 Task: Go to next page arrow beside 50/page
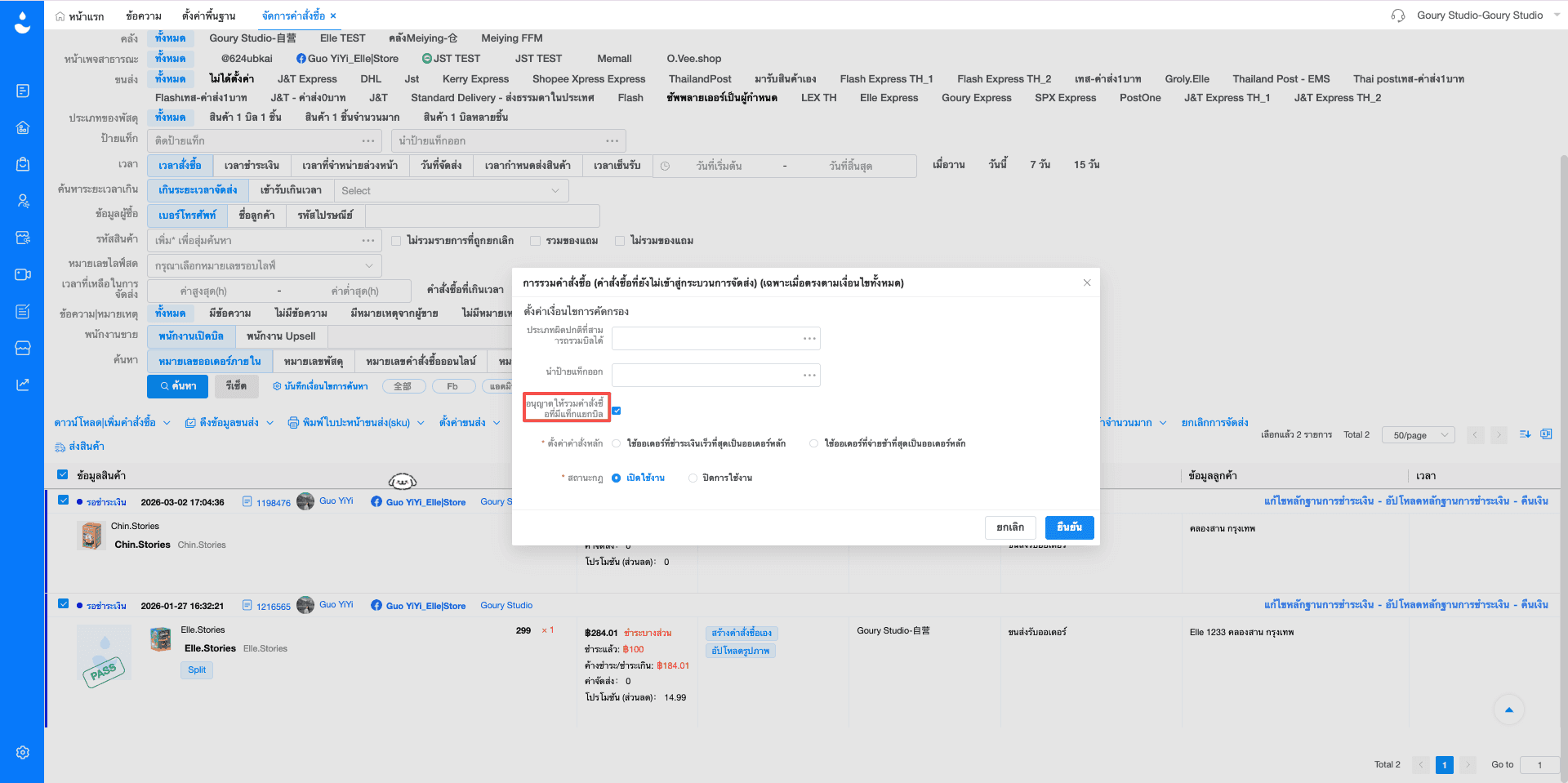[x=1499, y=435]
